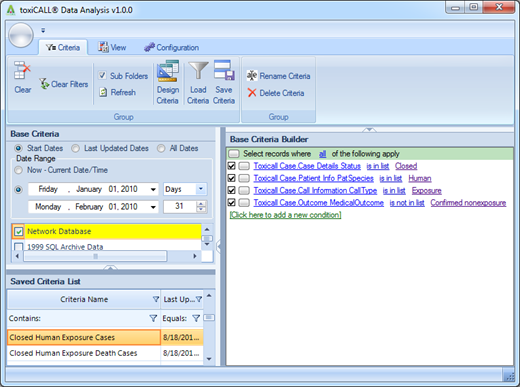Uncheck the PatSpecies condition checkbox
The height and width of the screenshot is (387, 520).
pos(232,178)
